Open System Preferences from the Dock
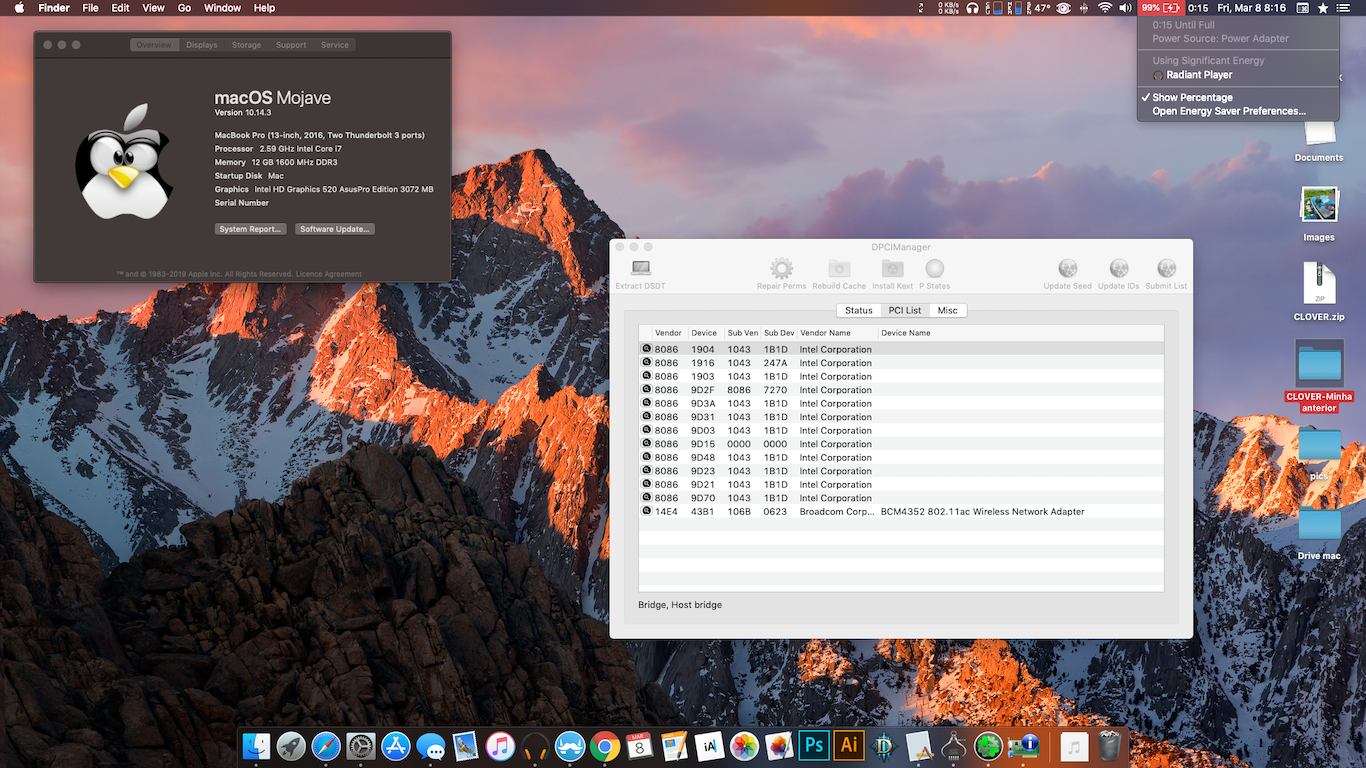The width and height of the screenshot is (1366, 768). [x=361, y=745]
